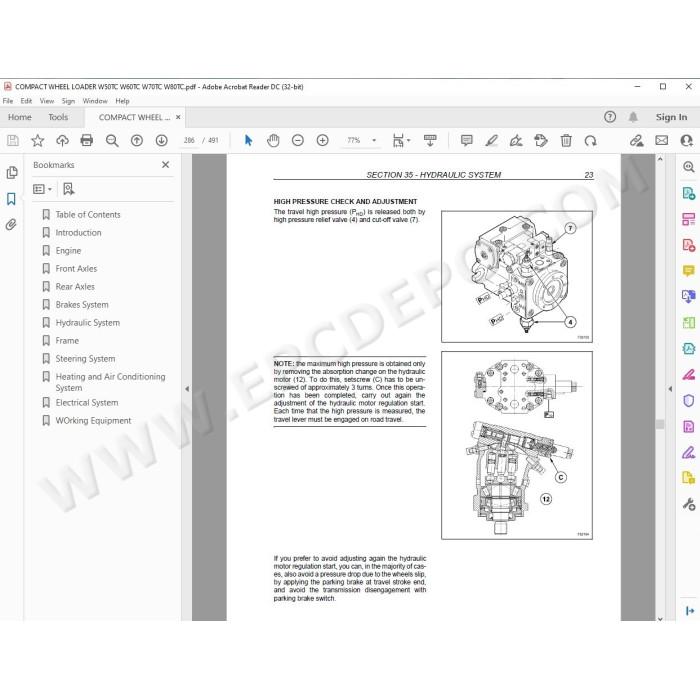Switch to the Home tab

pyautogui.click(x=20, y=117)
